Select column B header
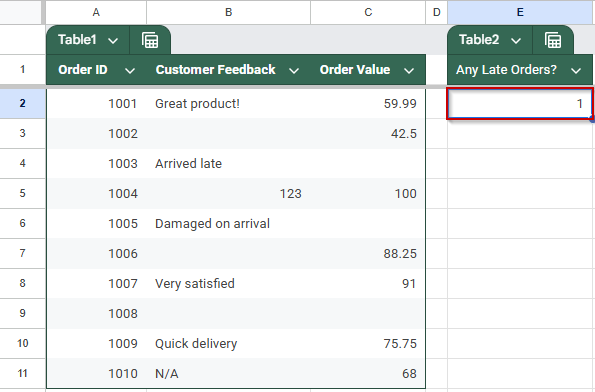Viewport: 595px width, 392px height. (x=228, y=12)
